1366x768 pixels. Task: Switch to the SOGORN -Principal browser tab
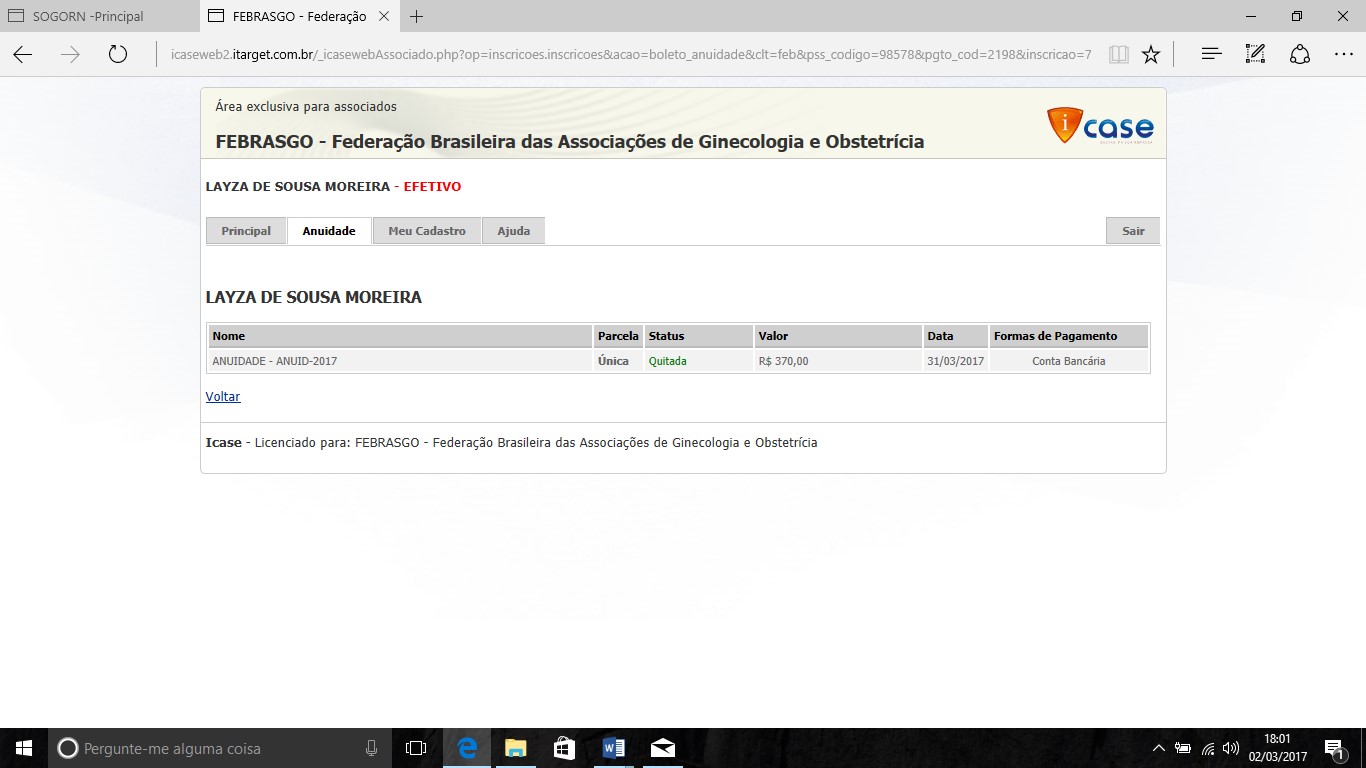coord(88,16)
